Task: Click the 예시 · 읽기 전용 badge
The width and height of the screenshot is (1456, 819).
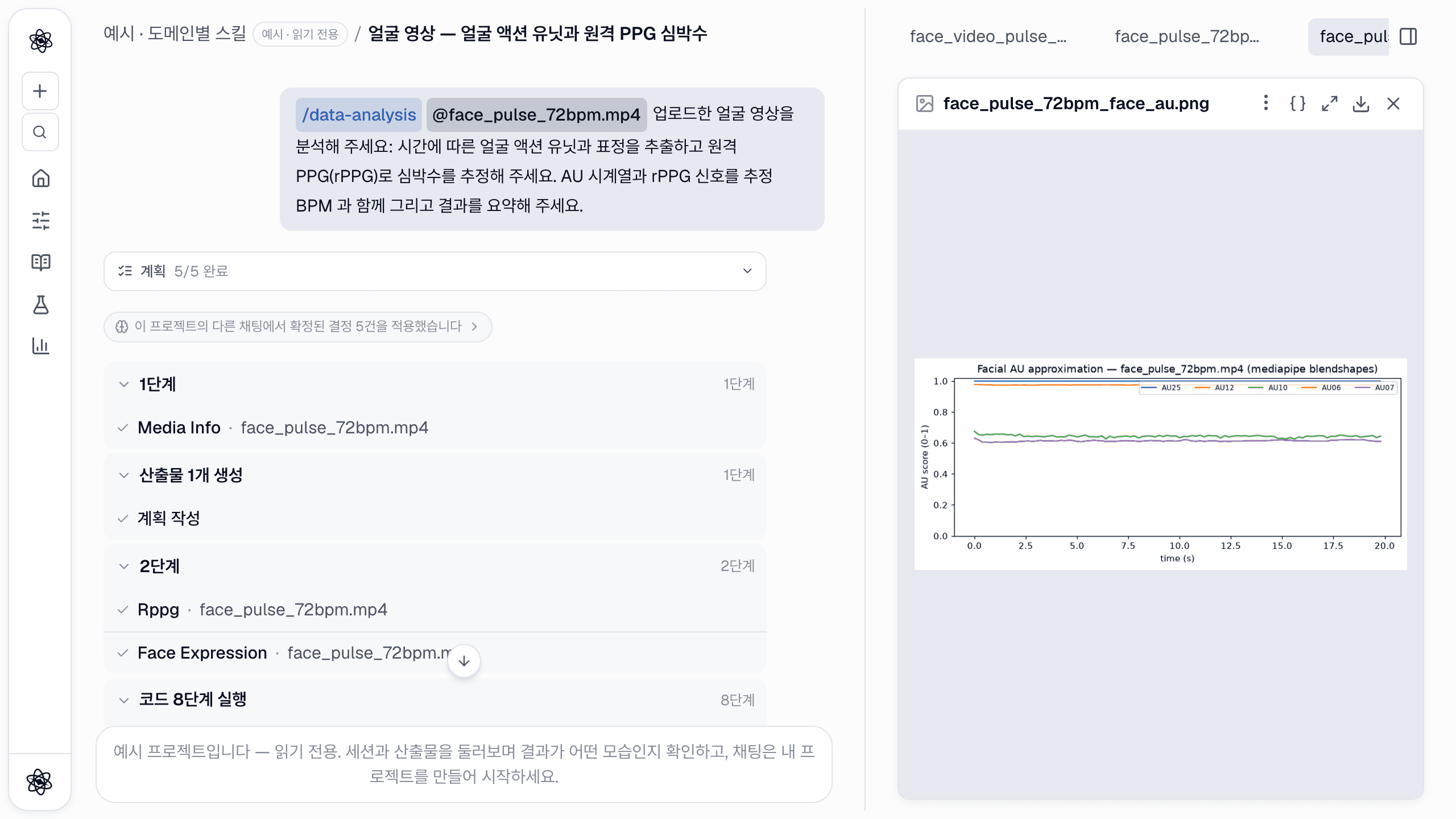Action: point(300,34)
